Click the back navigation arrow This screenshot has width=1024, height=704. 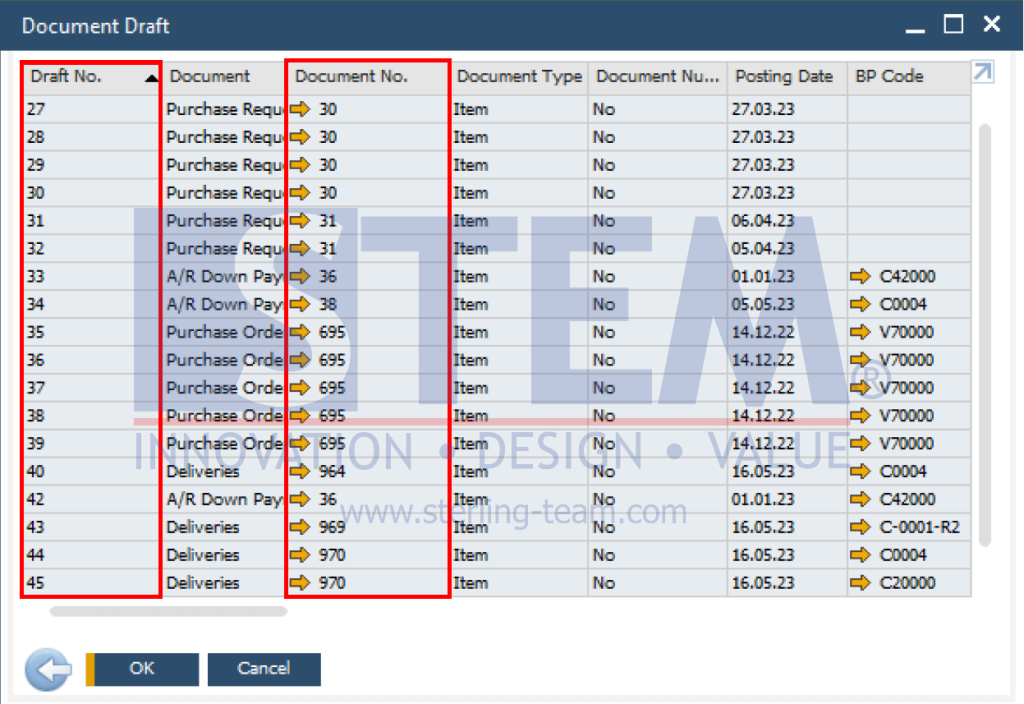point(48,670)
